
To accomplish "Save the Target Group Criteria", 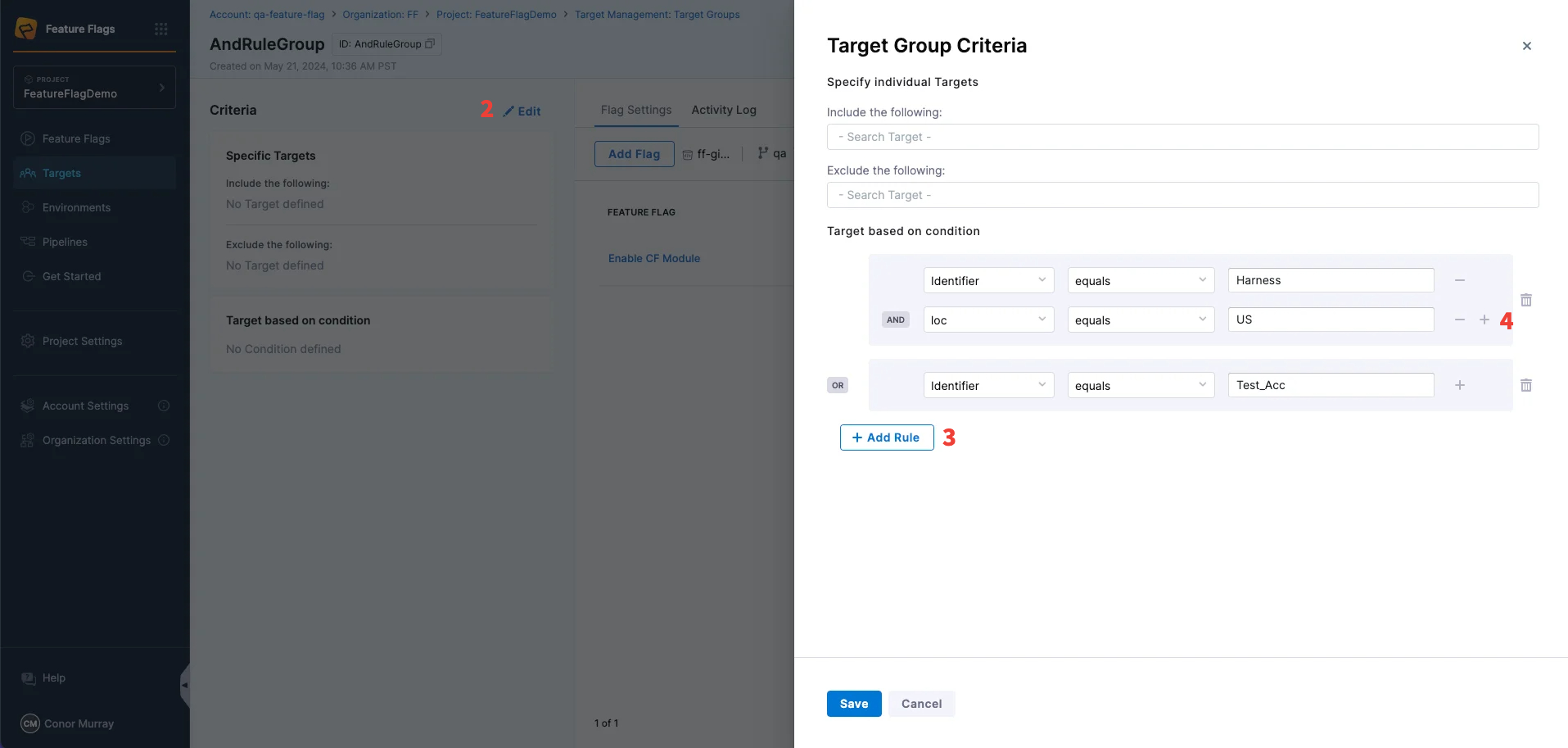I will 854,703.
